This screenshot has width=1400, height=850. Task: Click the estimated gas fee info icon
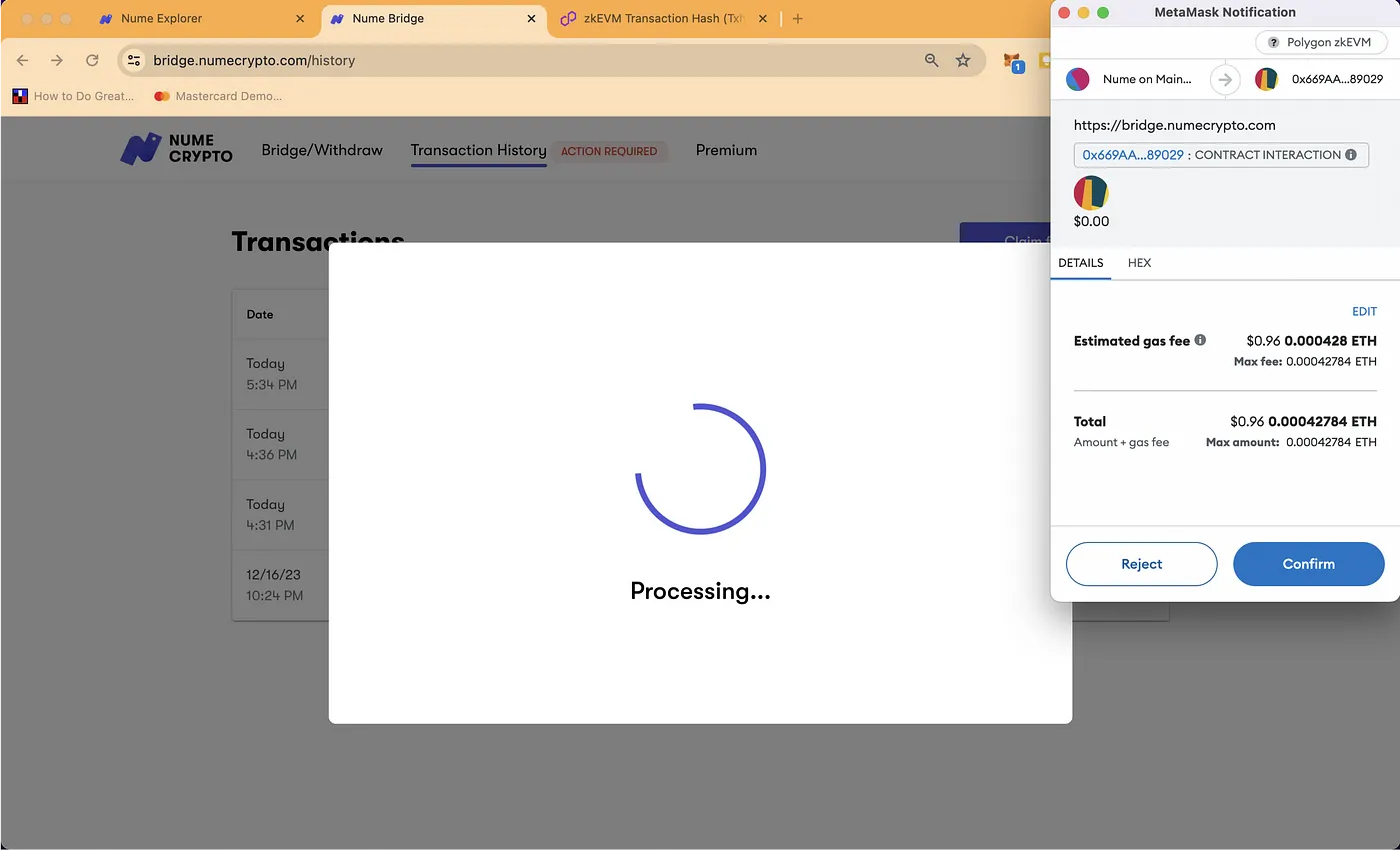point(1200,340)
